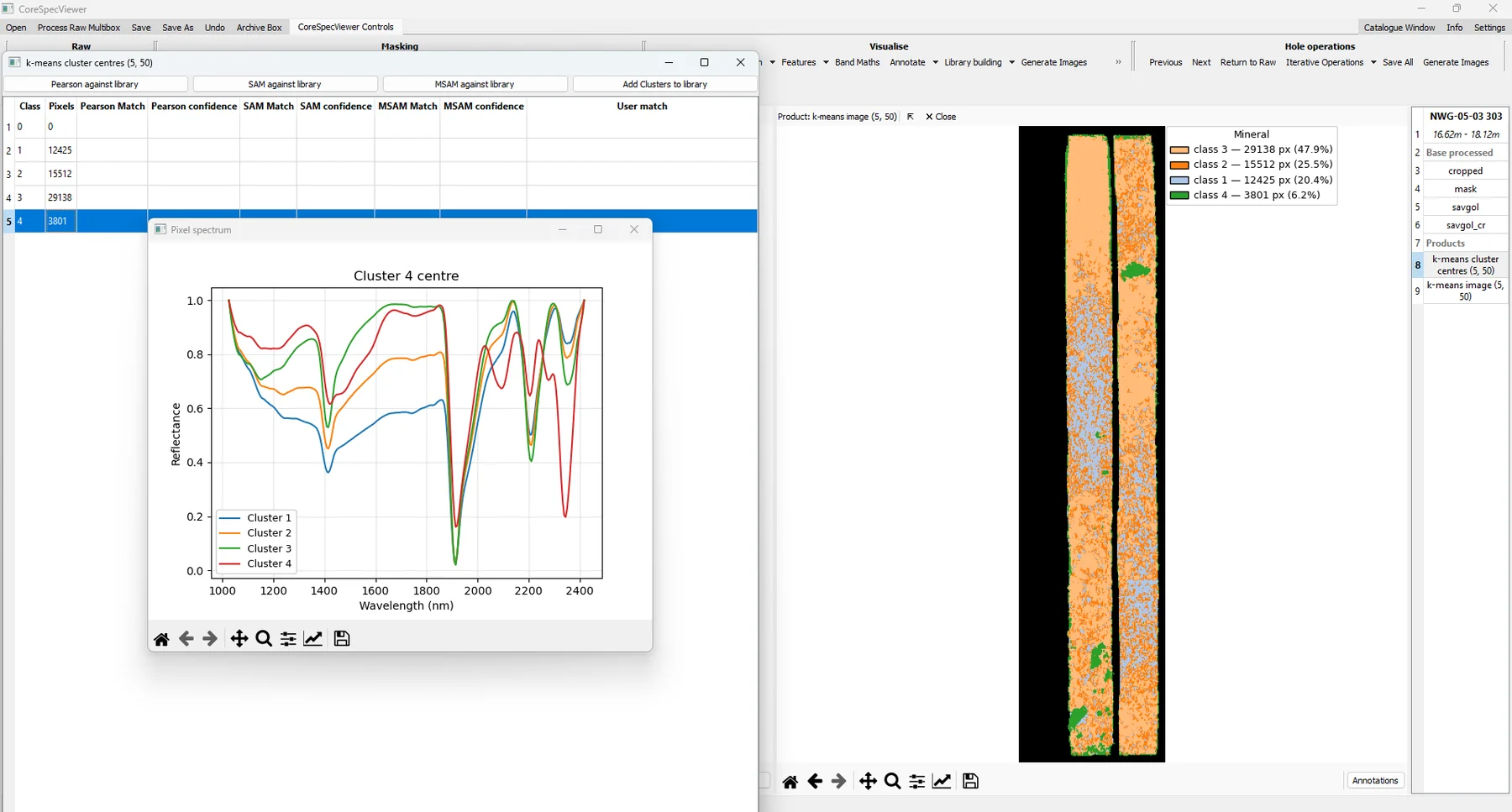This screenshot has width=1512, height=812.
Task: Open Configure subplots in Pixel spectrum toolbar
Action: tap(288, 639)
